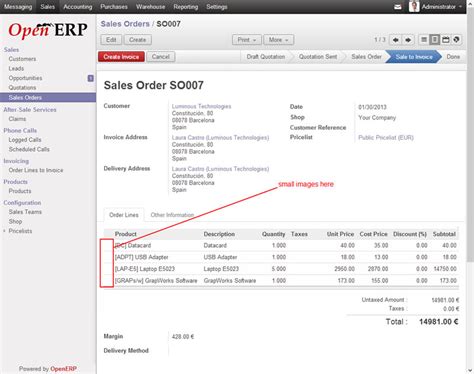
Task: Click Sale to Invoice status step
Action: point(414,57)
